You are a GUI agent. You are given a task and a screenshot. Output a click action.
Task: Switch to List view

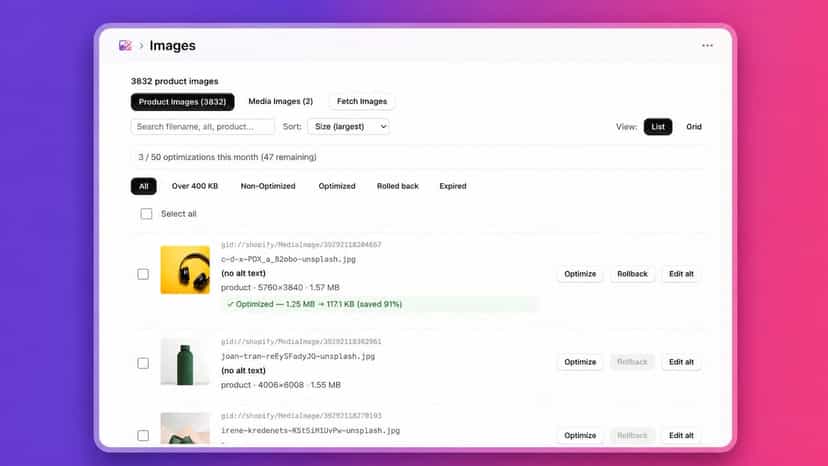(x=657, y=127)
